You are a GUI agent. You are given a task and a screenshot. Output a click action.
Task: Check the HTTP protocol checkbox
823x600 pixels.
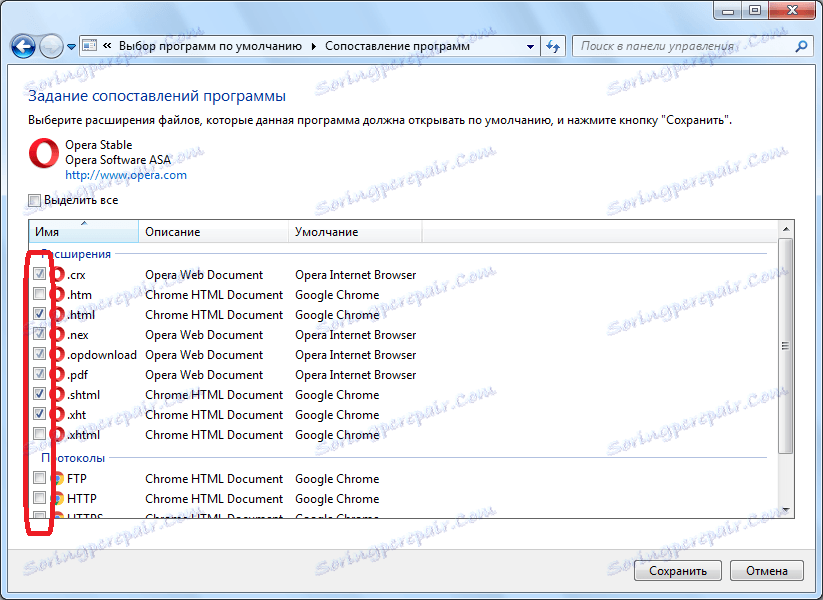click(39, 497)
